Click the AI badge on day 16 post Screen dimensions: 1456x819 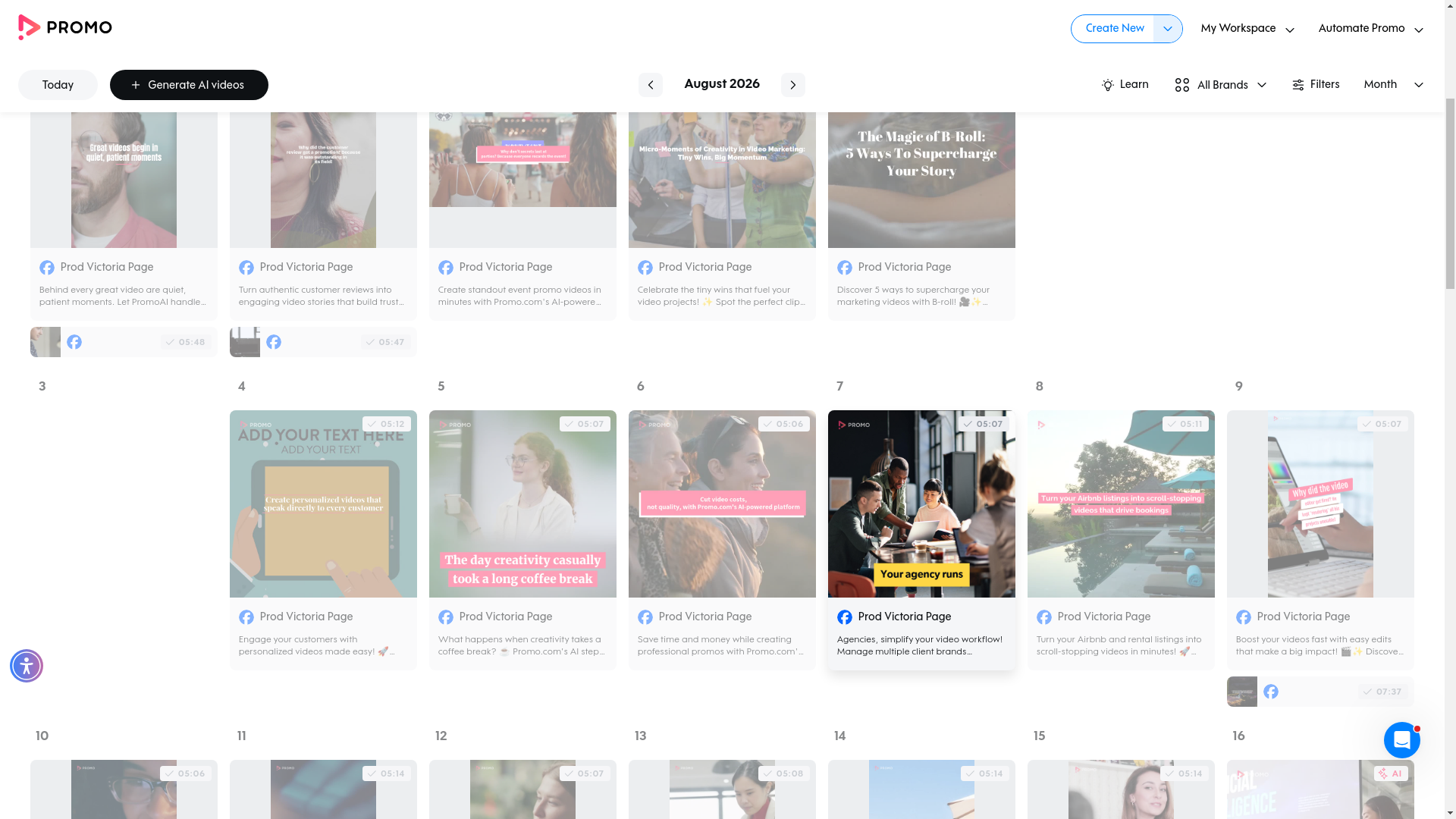pyautogui.click(x=1391, y=773)
